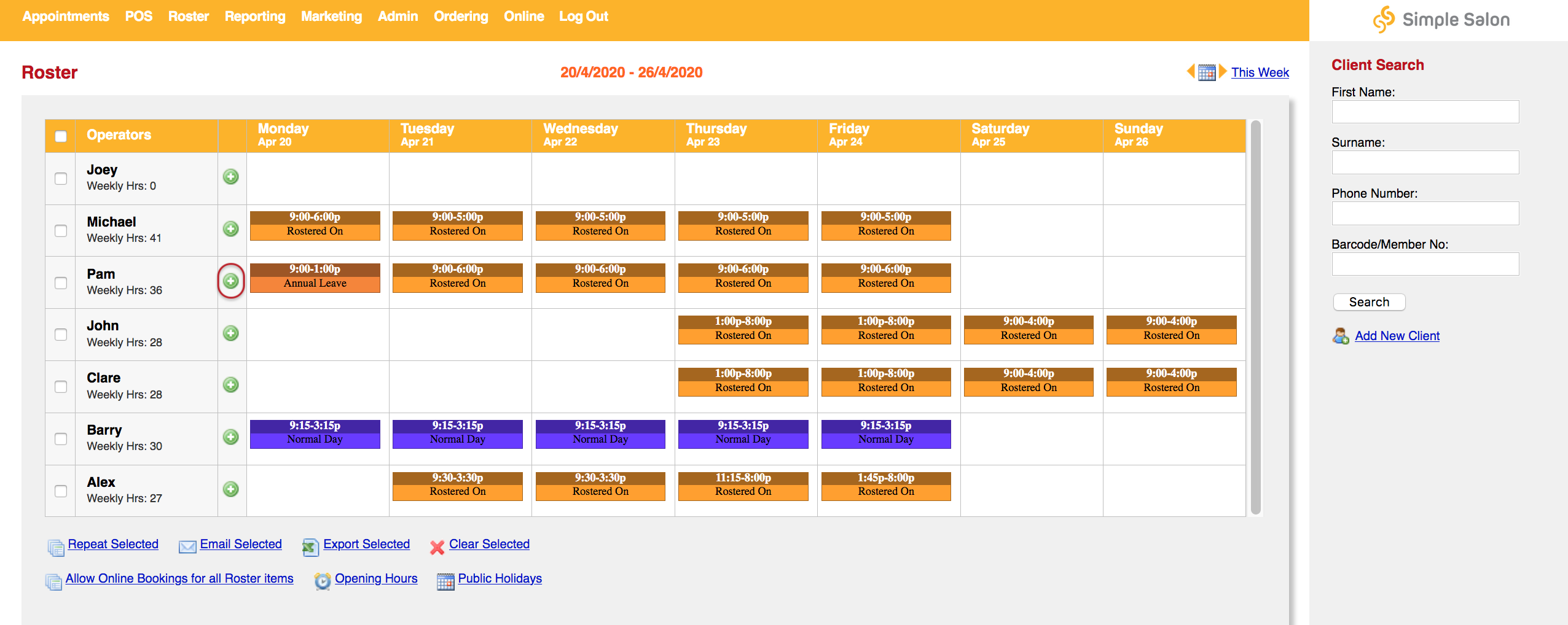Image resolution: width=1568 pixels, height=625 pixels.
Task: Go to the previous week arrow
Action: (1190, 72)
